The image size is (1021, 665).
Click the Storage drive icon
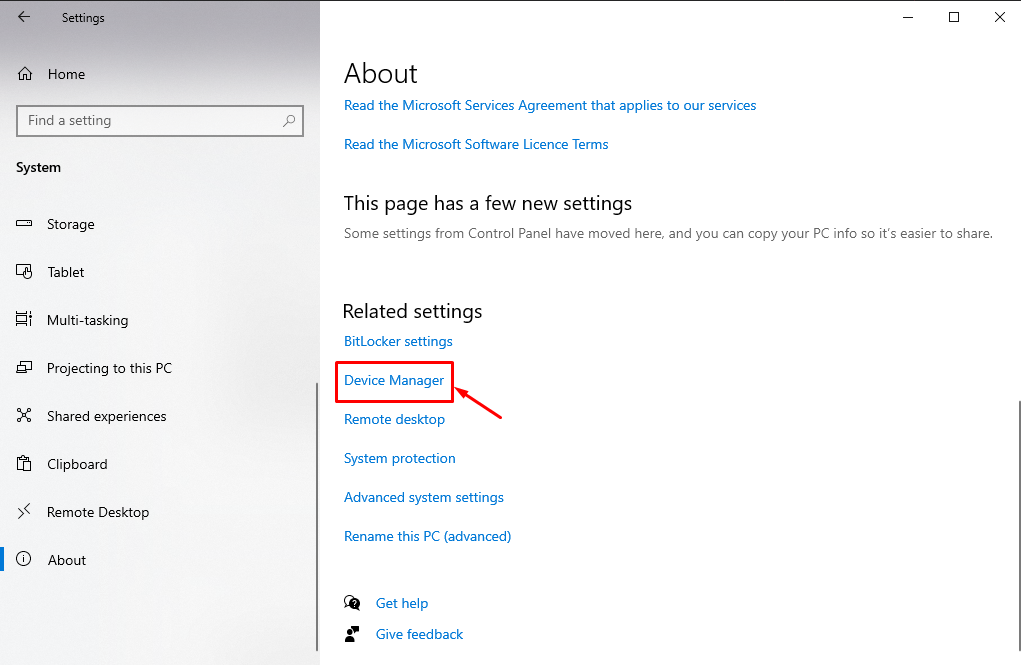pyautogui.click(x=24, y=223)
